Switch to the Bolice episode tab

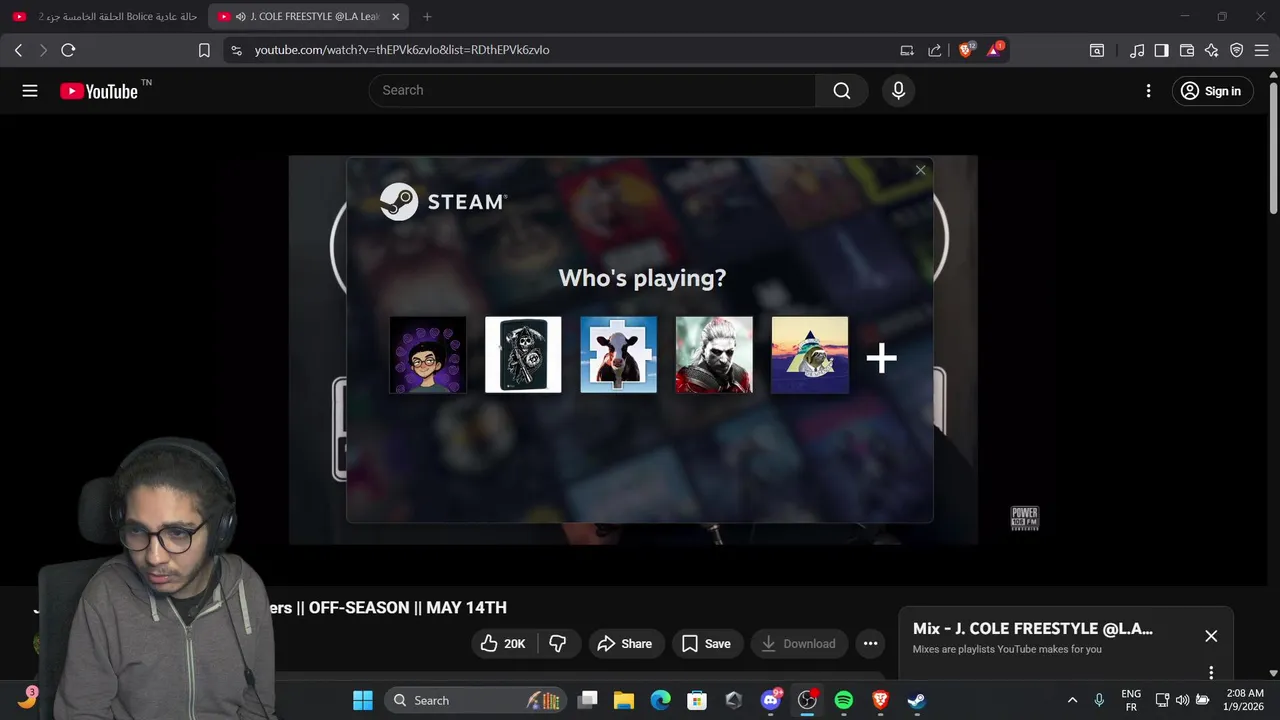pyautogui.click(x=104, y=17)
